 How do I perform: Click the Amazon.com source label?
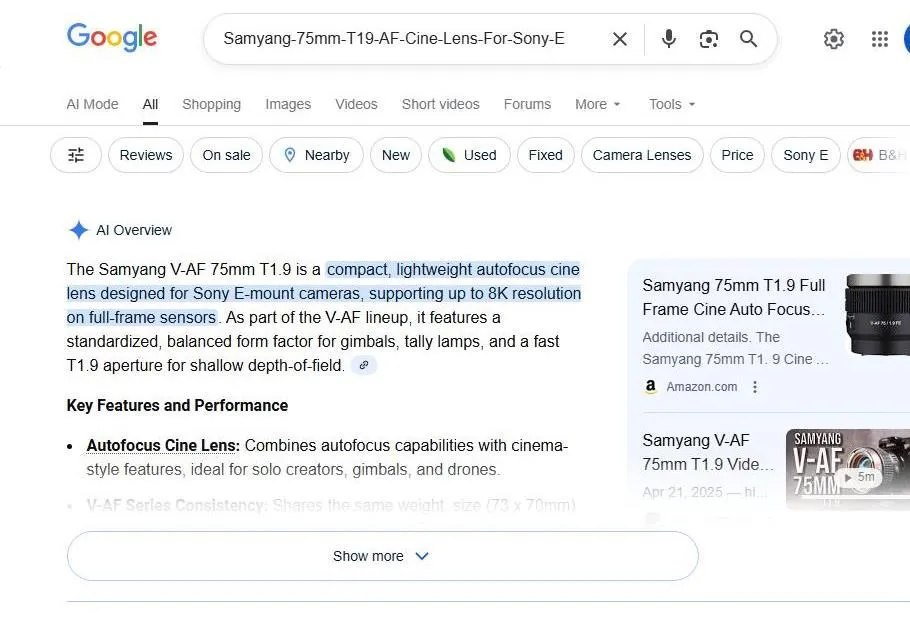[x=702, y=387]
